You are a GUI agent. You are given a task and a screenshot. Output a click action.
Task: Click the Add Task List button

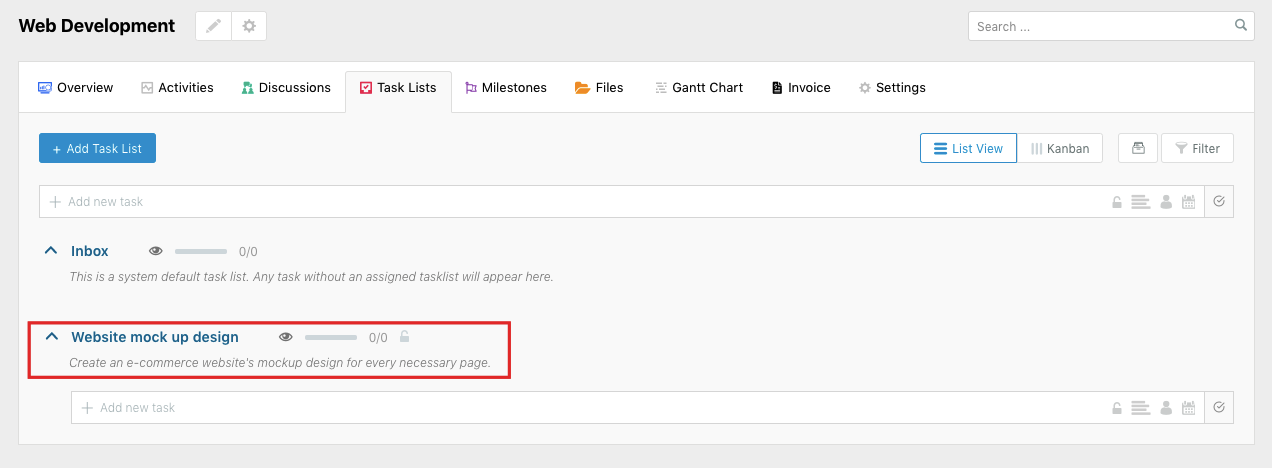[x=97, y=148]
